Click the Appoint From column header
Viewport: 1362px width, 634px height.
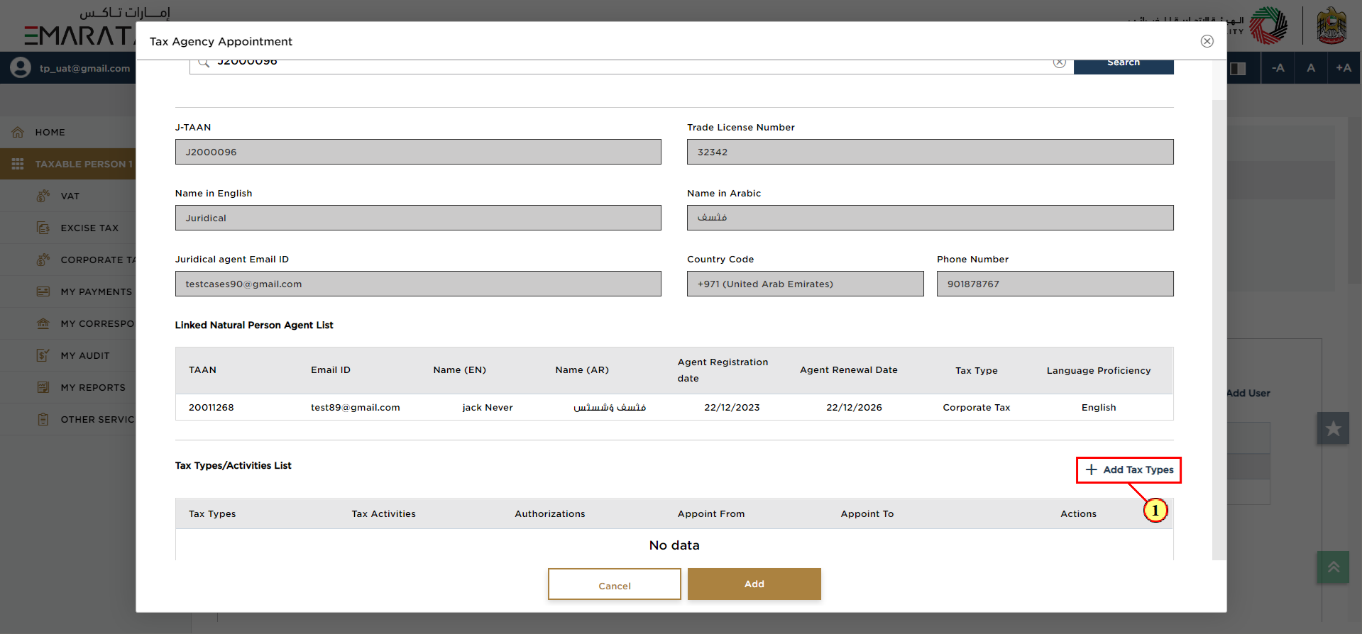coord(711,514)
